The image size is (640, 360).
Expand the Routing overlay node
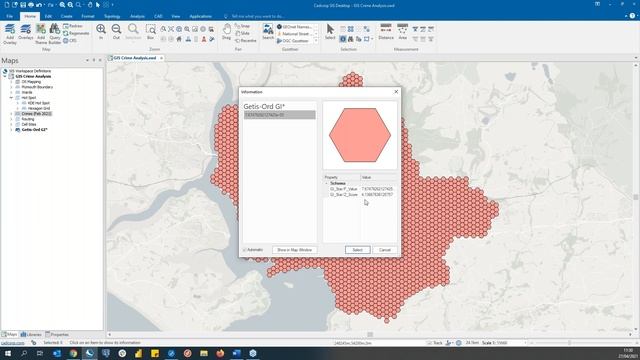(x=11, y=119)
